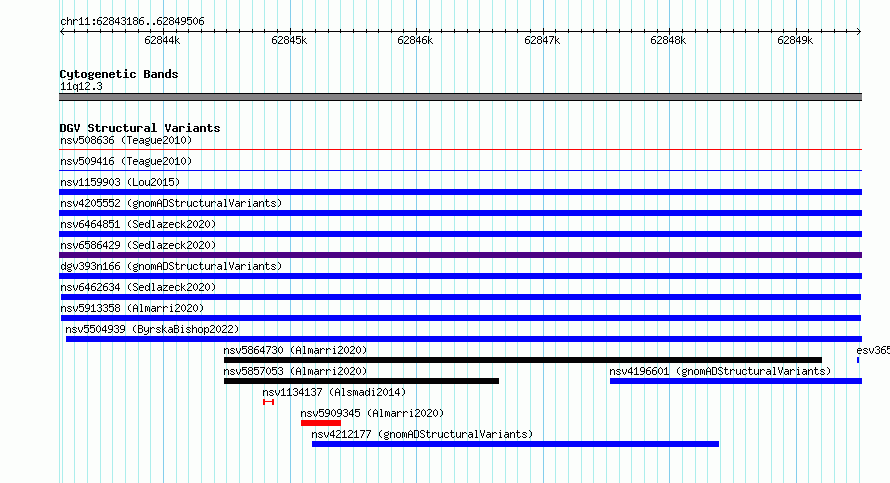
Task: Select the black nsv5857053 variant bar
Action: 361,381
